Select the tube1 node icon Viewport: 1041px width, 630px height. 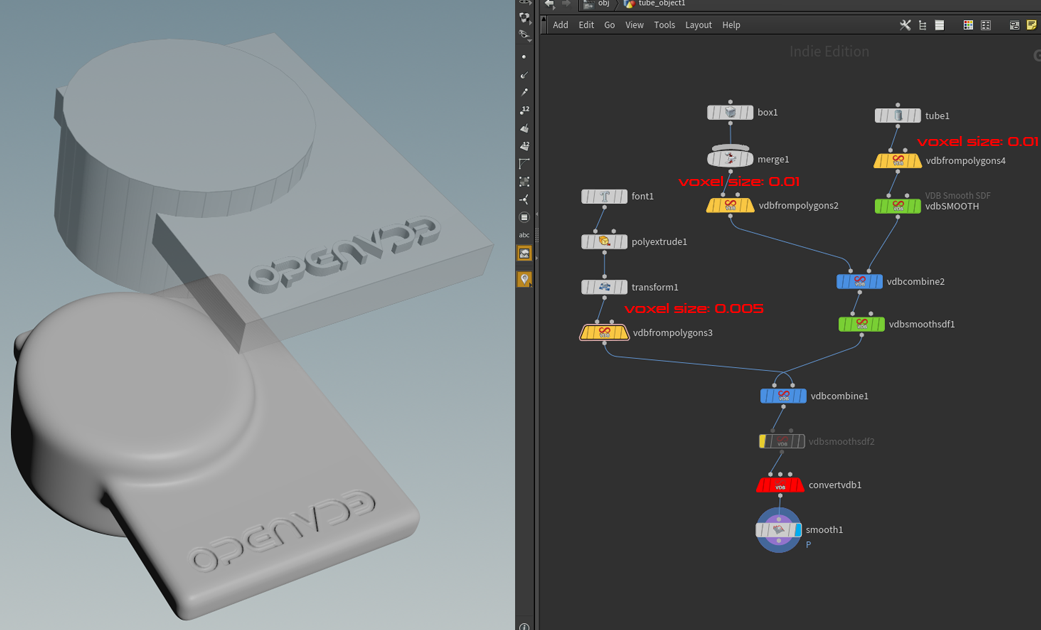point(898,116)
